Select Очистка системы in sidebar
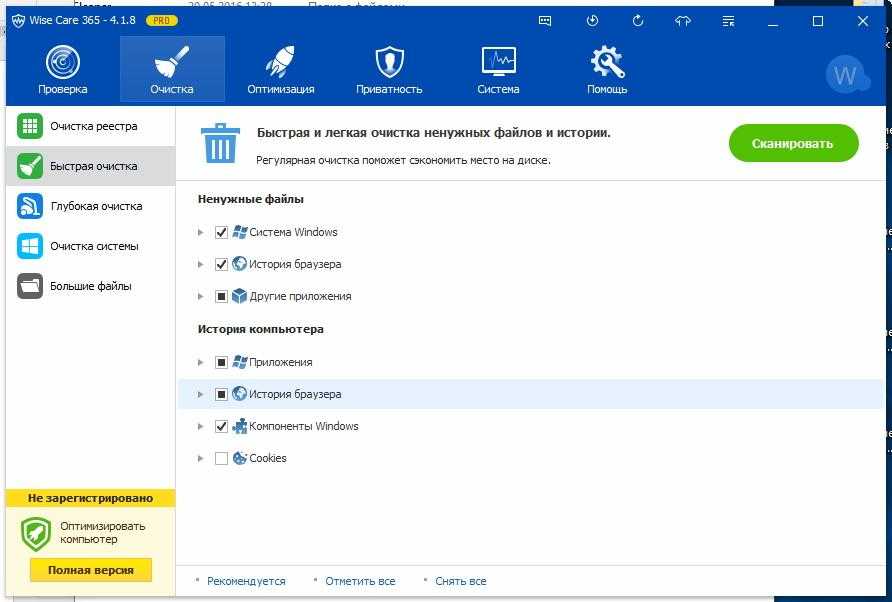Viewport: 892px width, 602px height. pos(90,246)
